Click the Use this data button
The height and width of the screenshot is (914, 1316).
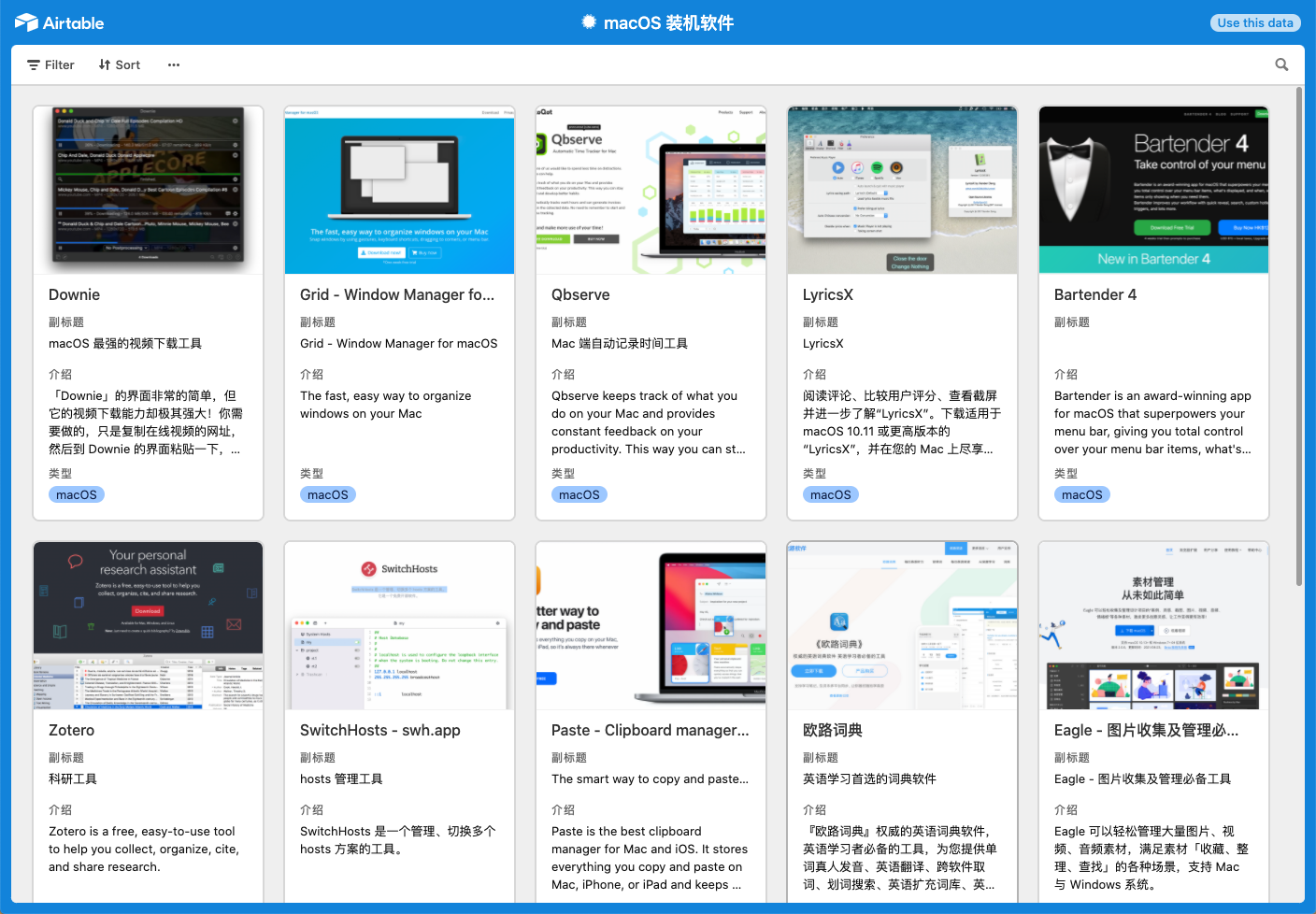[1255, 22]
